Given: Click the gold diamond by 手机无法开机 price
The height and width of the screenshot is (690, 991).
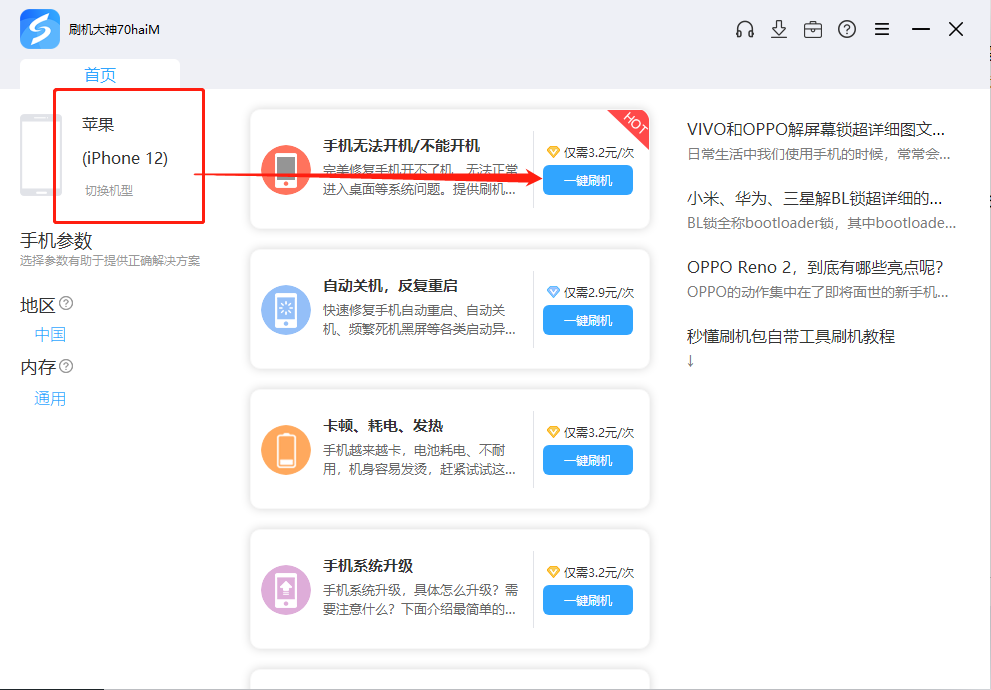Looking at the screenshot, I should [x=553, y=152].
